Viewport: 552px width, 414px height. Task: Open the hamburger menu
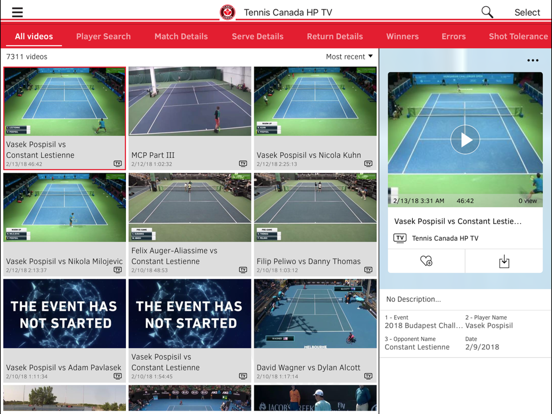point(17,12)
